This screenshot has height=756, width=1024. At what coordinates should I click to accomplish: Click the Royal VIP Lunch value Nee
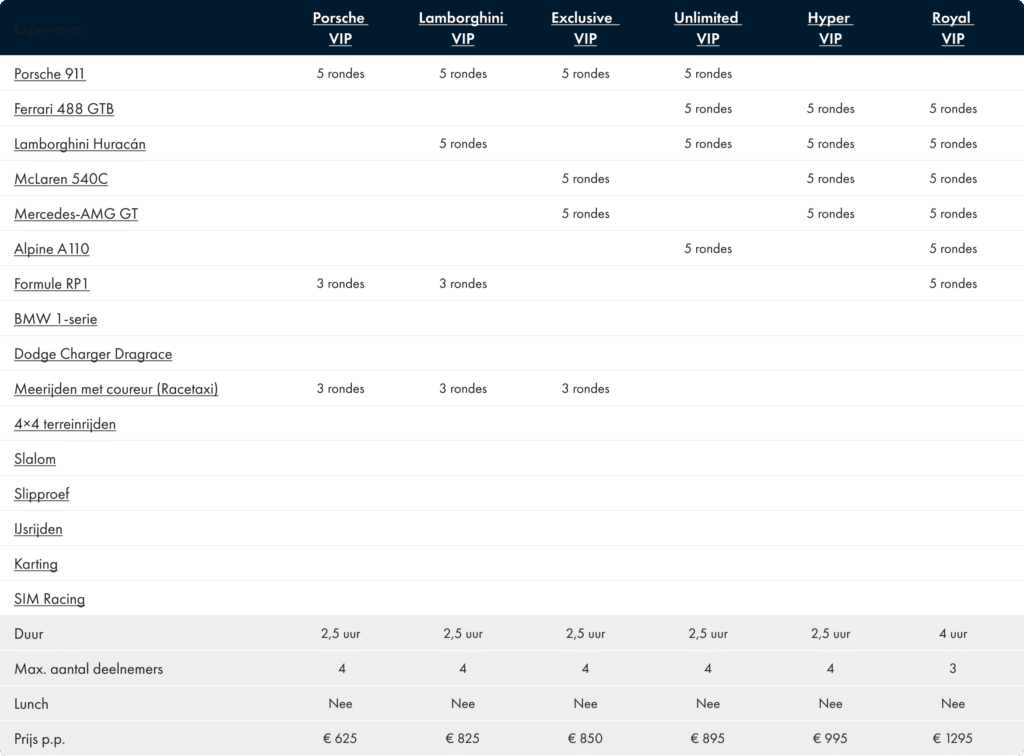953,704
